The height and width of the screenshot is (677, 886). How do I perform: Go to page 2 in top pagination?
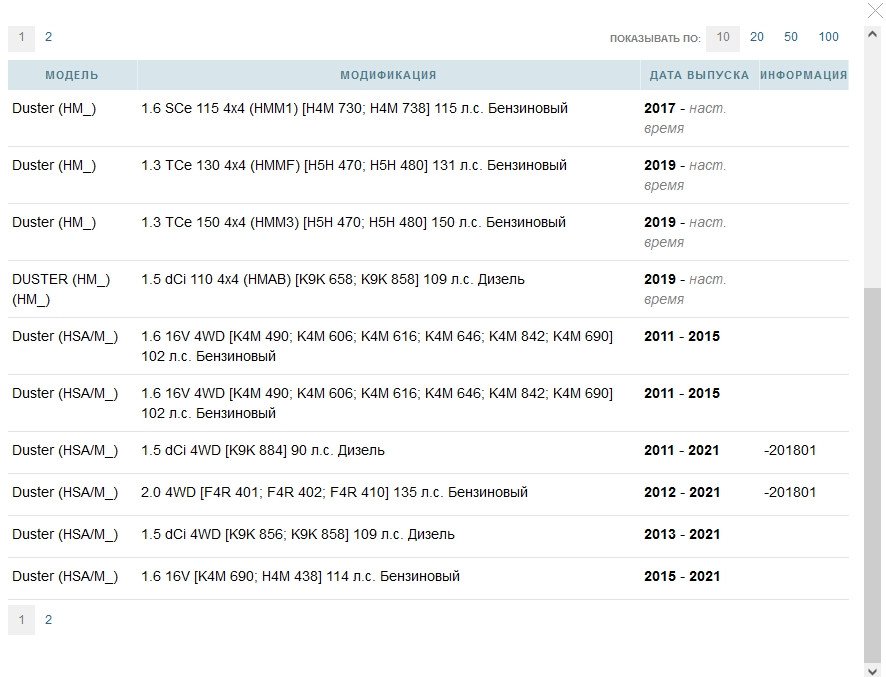pyautogui.click(x=49, y=37)
